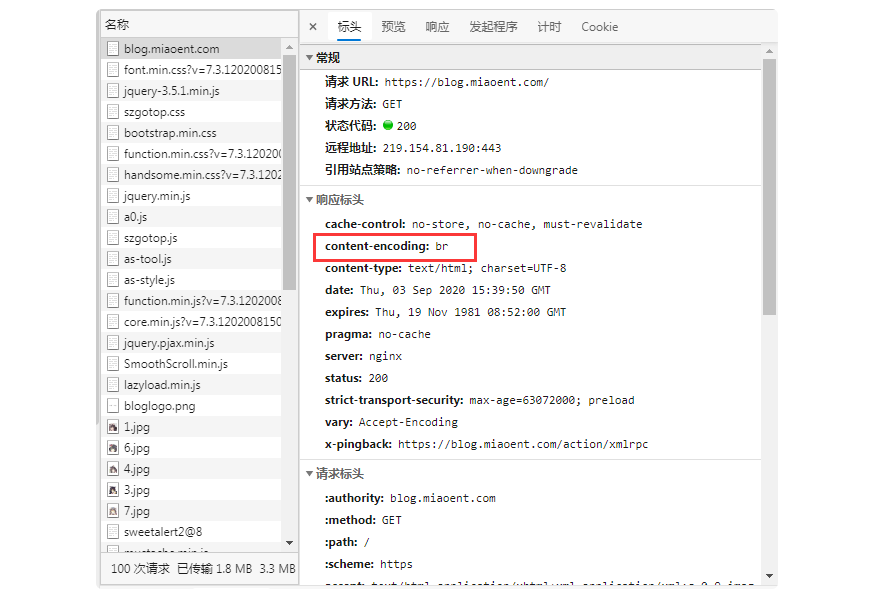Click the 100 次请求 status bar entry
This screenshot has height=606, width=880.
coord(140,568)
